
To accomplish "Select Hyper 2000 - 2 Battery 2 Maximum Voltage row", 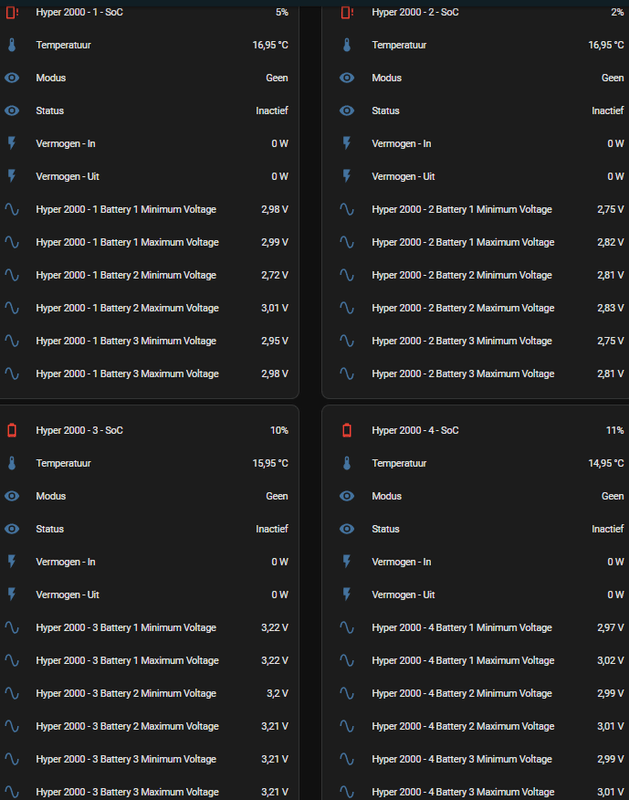I will [x=463, y=308].
